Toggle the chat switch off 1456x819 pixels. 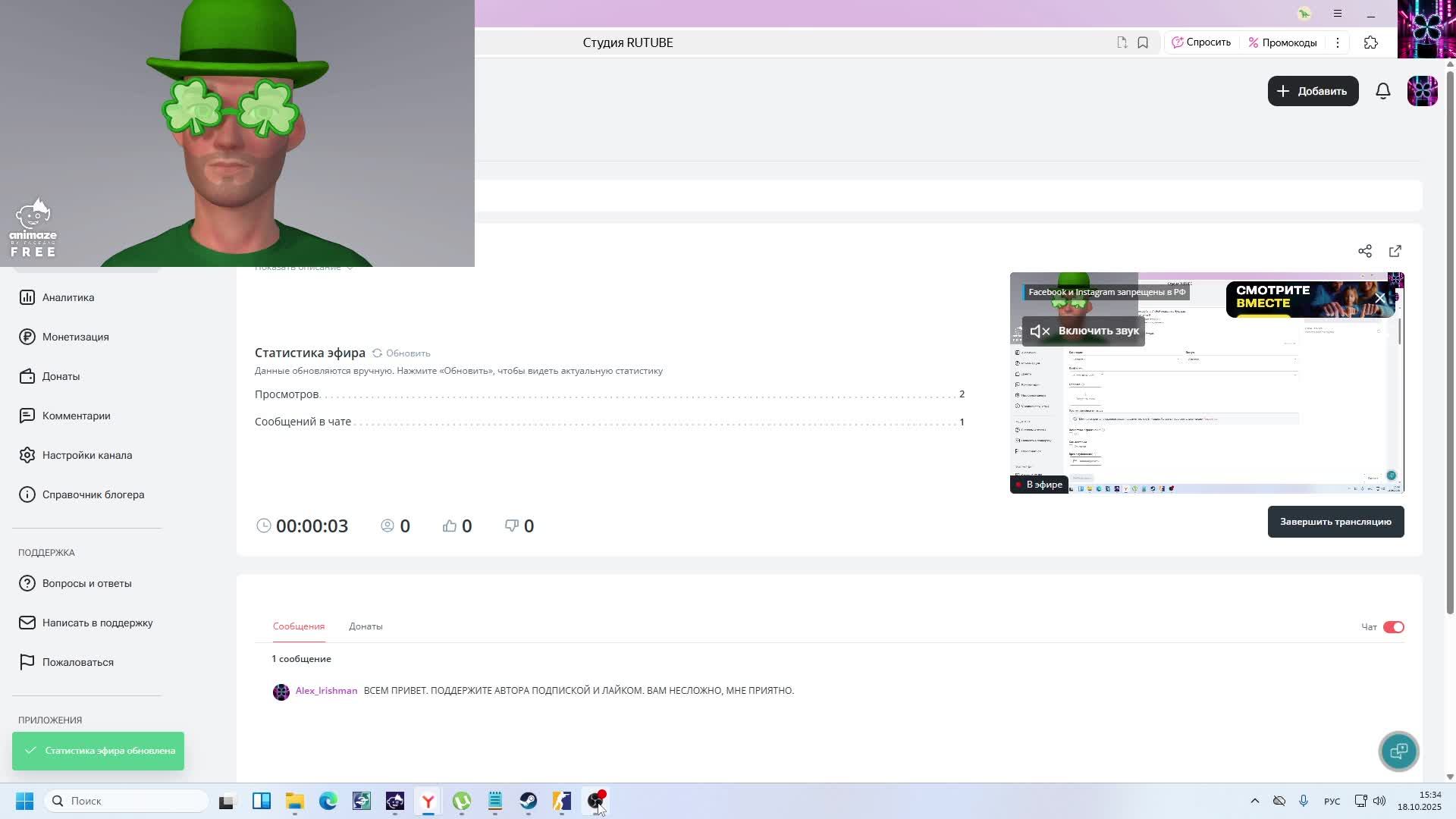click(x=1393, y=627)
